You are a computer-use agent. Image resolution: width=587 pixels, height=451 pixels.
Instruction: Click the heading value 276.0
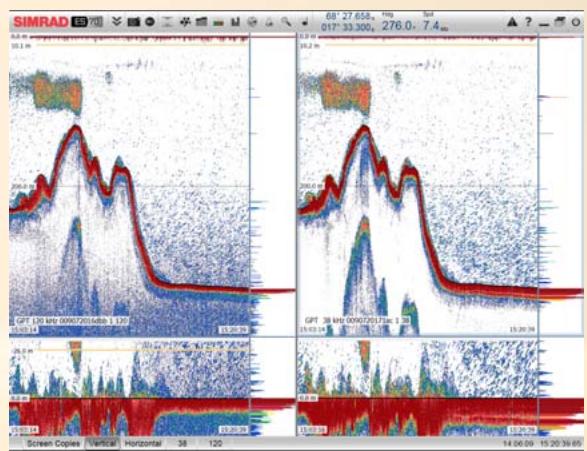click(398, 26)
